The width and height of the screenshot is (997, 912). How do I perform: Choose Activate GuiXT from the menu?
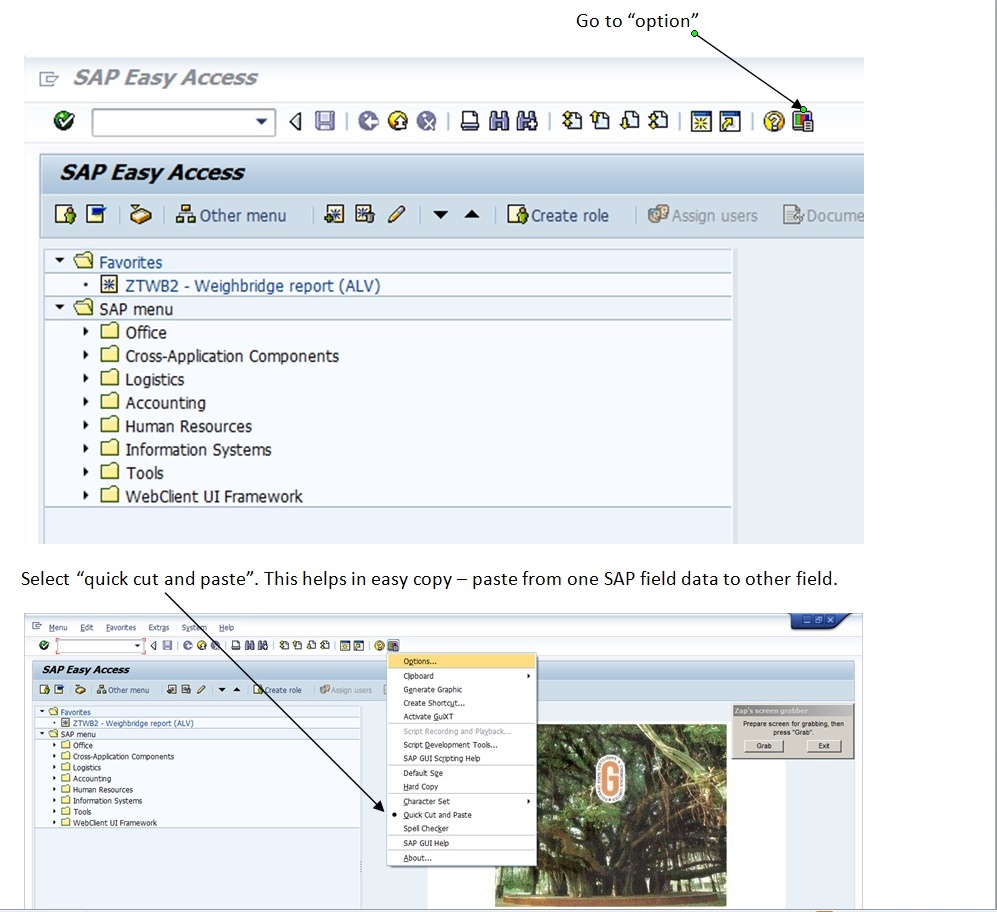pyautogui.click(x=462, y=717)
